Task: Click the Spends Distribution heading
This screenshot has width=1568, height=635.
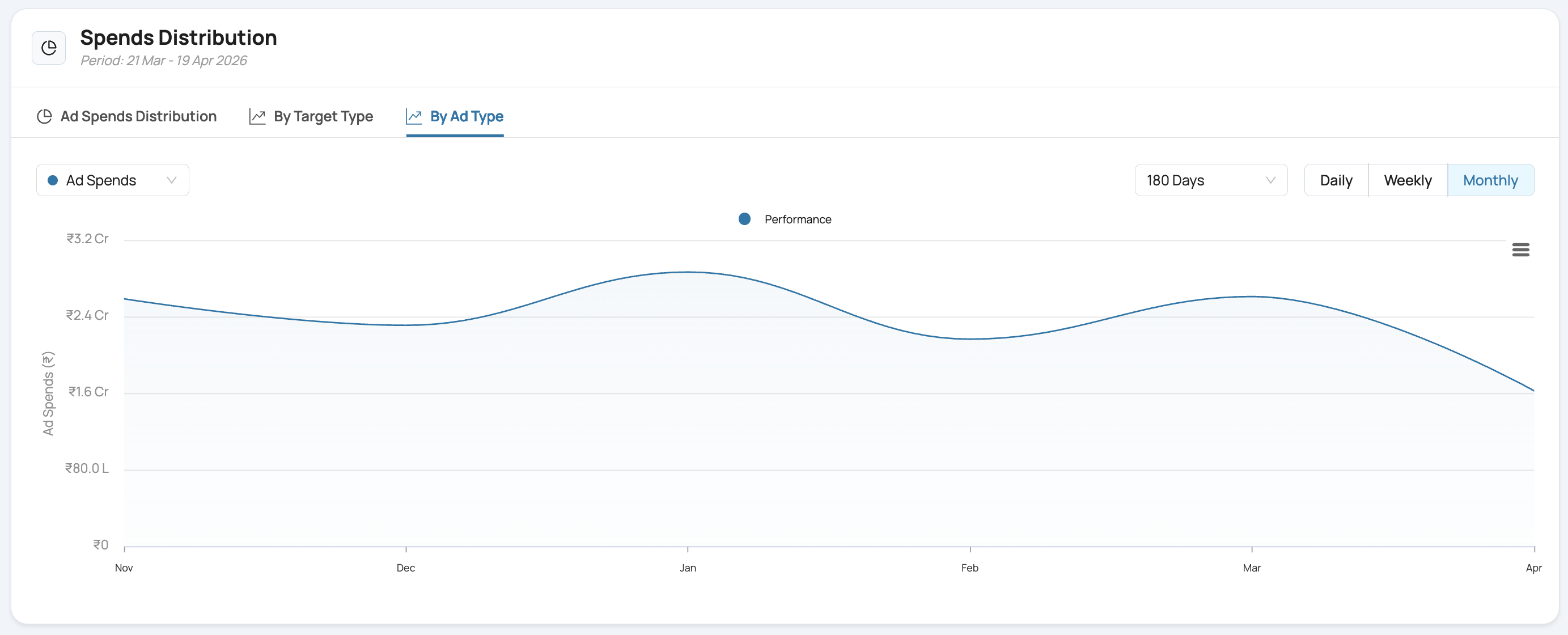Action: coord(179,38)
